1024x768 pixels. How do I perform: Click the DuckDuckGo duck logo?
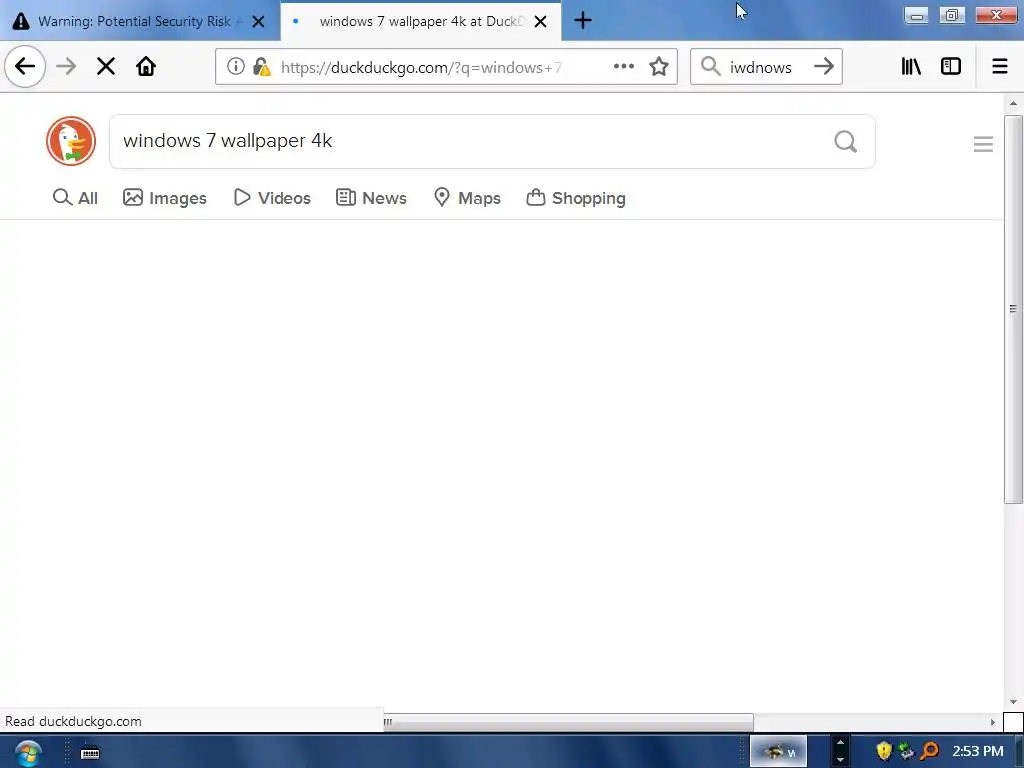click(x=71, y=141)
